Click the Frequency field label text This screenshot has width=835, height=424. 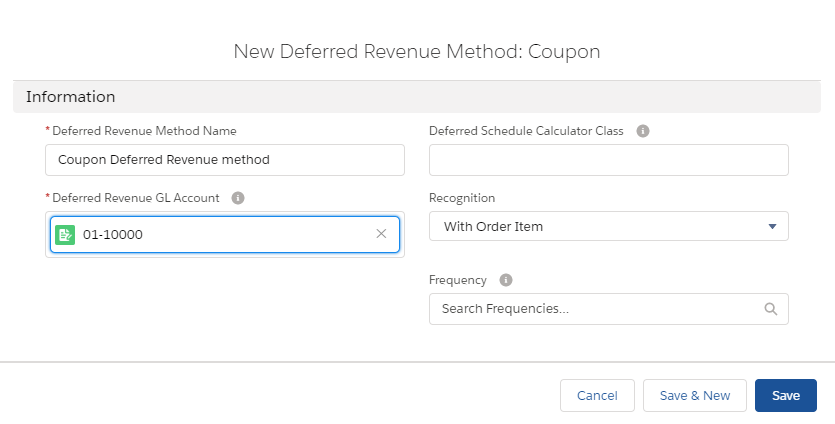458,280
